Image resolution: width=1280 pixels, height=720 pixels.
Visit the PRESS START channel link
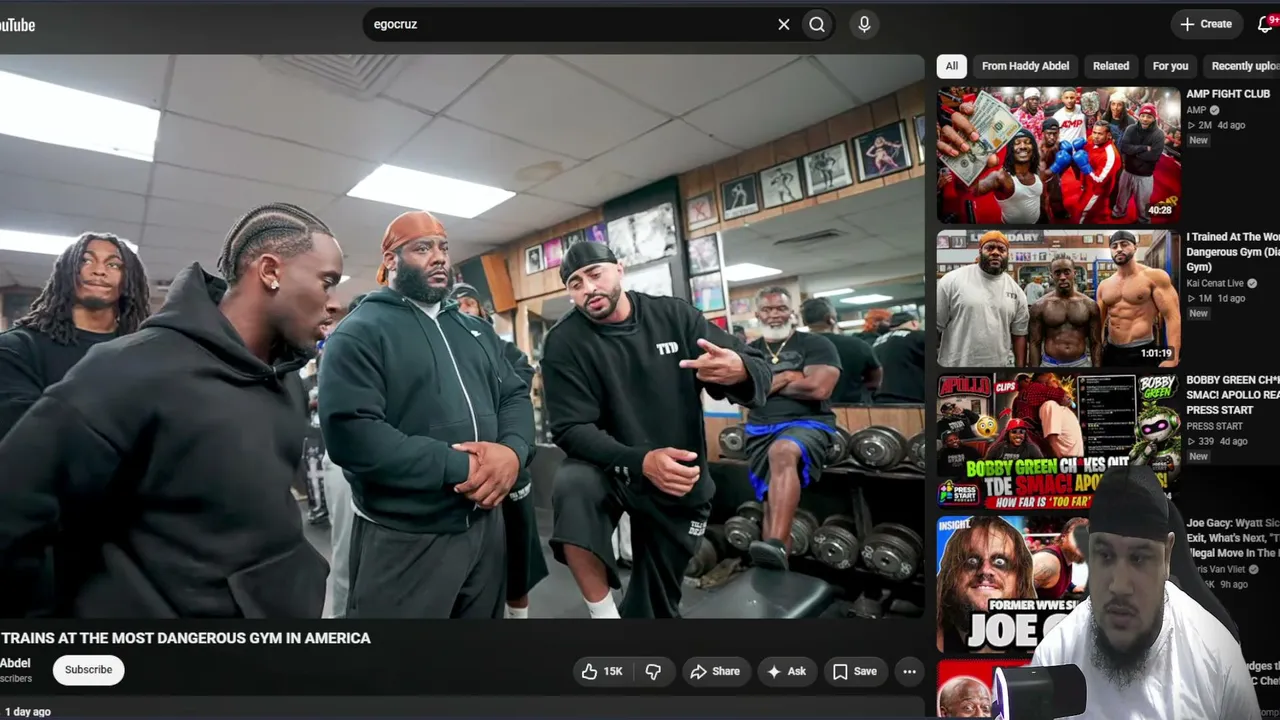tap(1214, 426)
